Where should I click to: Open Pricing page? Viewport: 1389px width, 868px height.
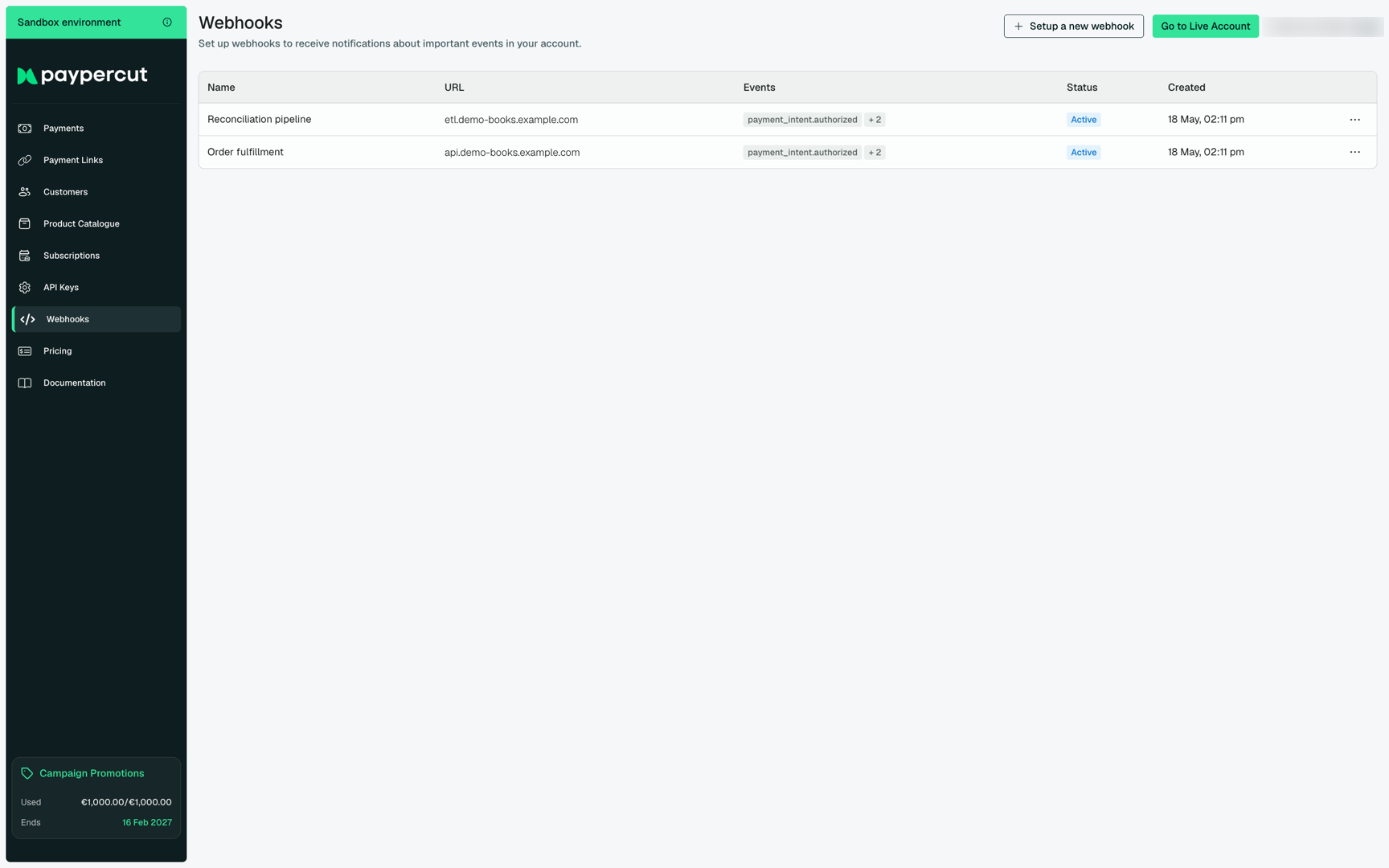click(96, 351)
